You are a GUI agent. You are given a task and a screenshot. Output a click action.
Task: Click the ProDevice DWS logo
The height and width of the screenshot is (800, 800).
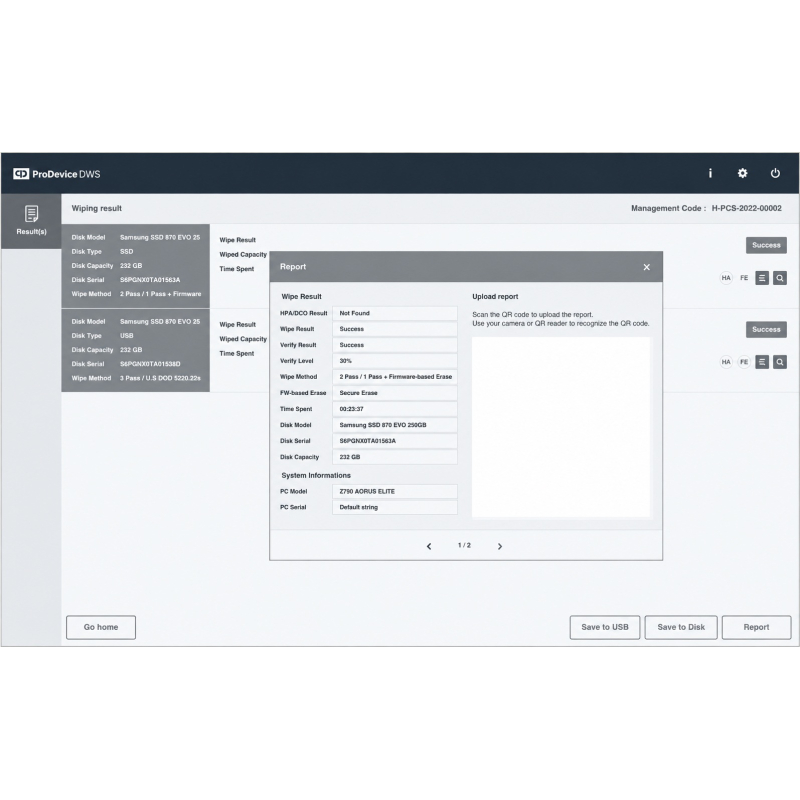57,174
